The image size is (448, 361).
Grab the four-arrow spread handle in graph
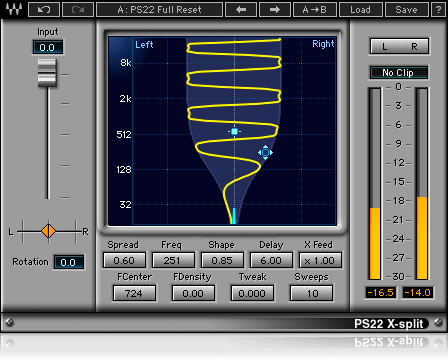265,152
